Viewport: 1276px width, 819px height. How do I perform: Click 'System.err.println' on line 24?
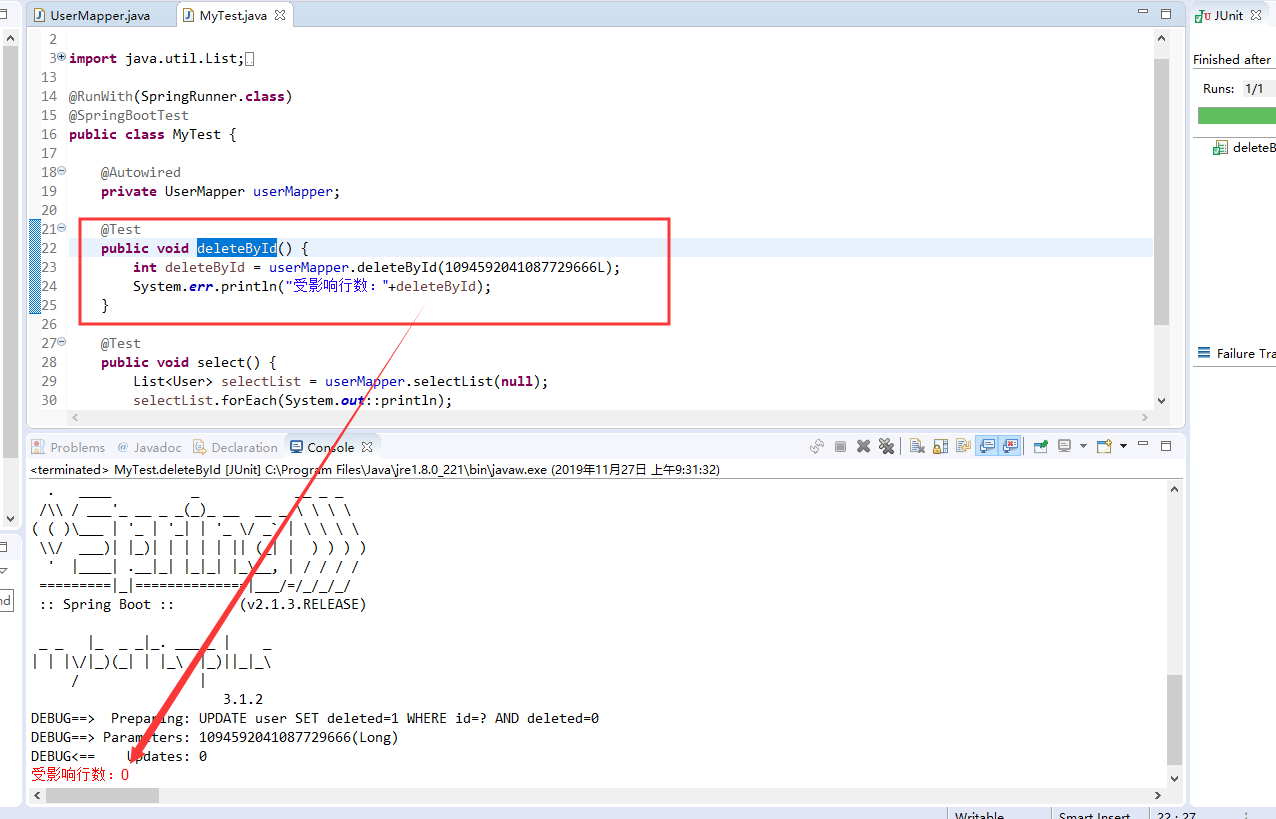205,286
